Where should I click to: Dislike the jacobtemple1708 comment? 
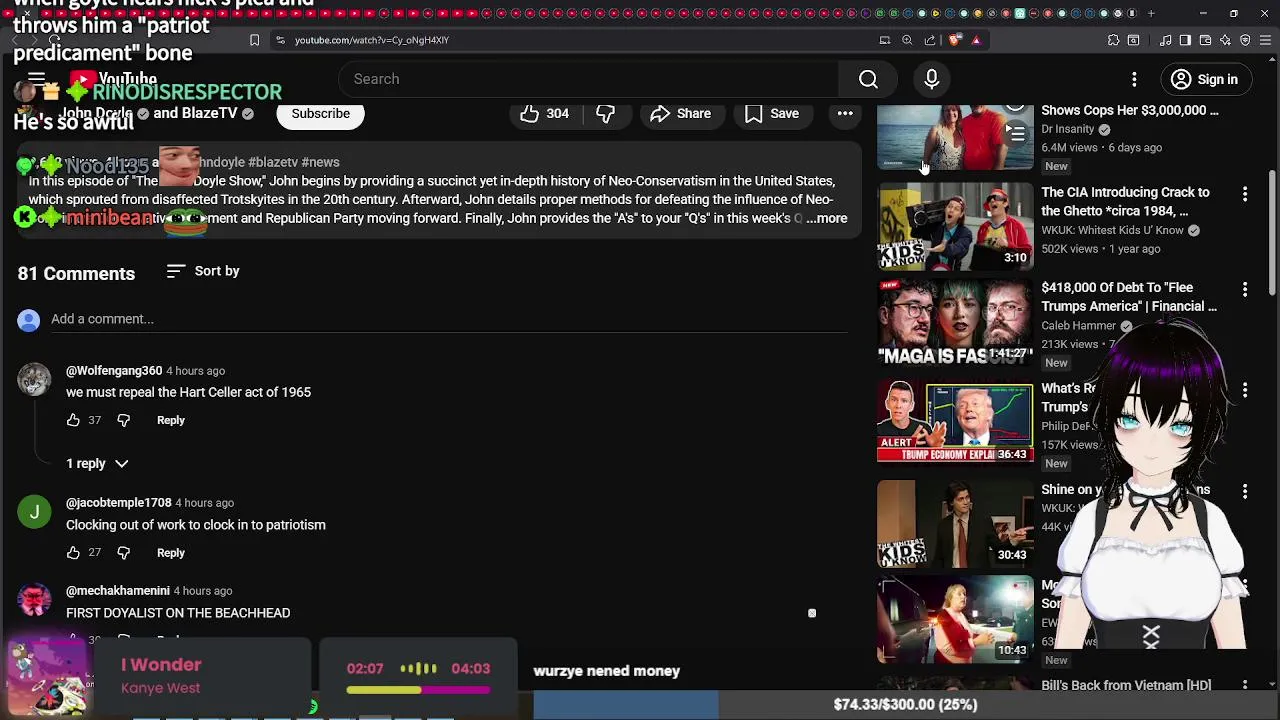[x=123, y=552]
